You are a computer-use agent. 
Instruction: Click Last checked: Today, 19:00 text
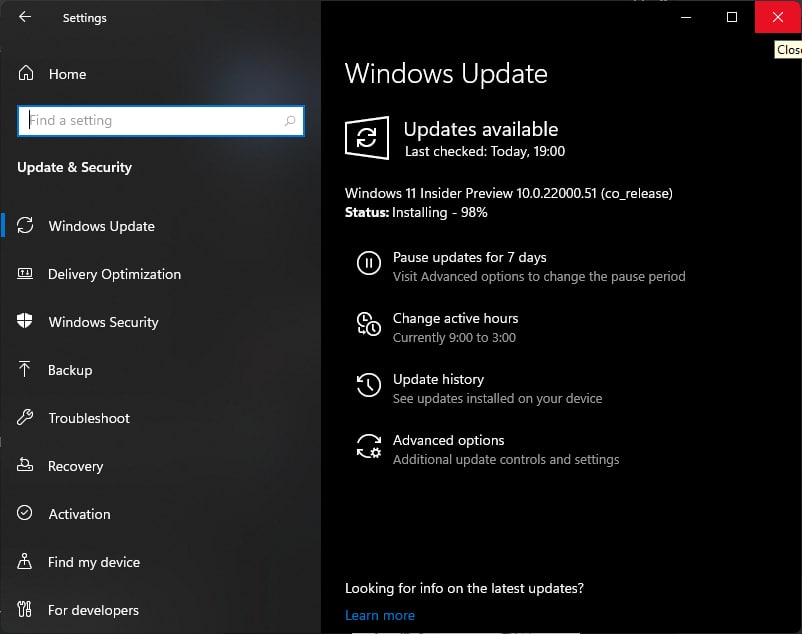485,152
